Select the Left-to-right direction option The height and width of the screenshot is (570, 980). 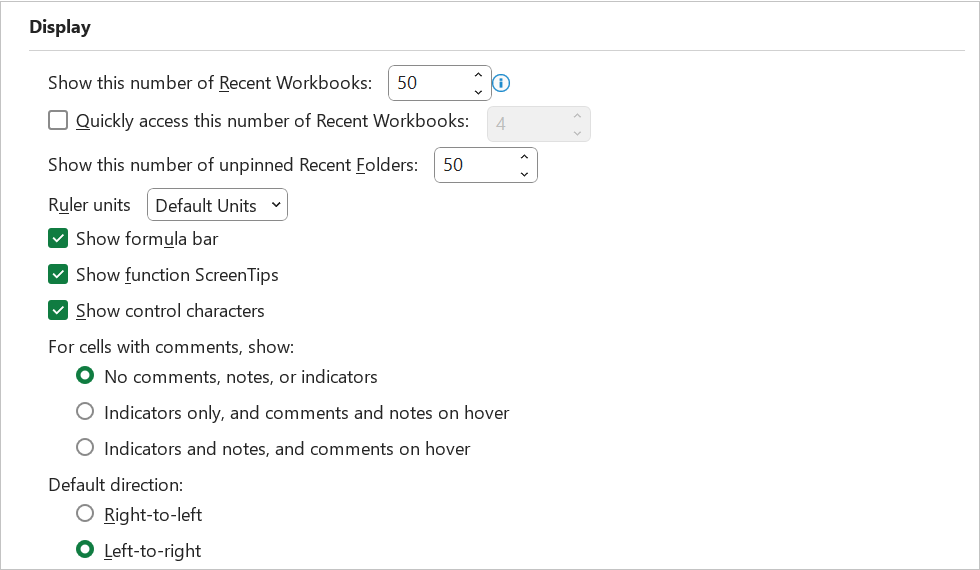(x=85, y=549)
